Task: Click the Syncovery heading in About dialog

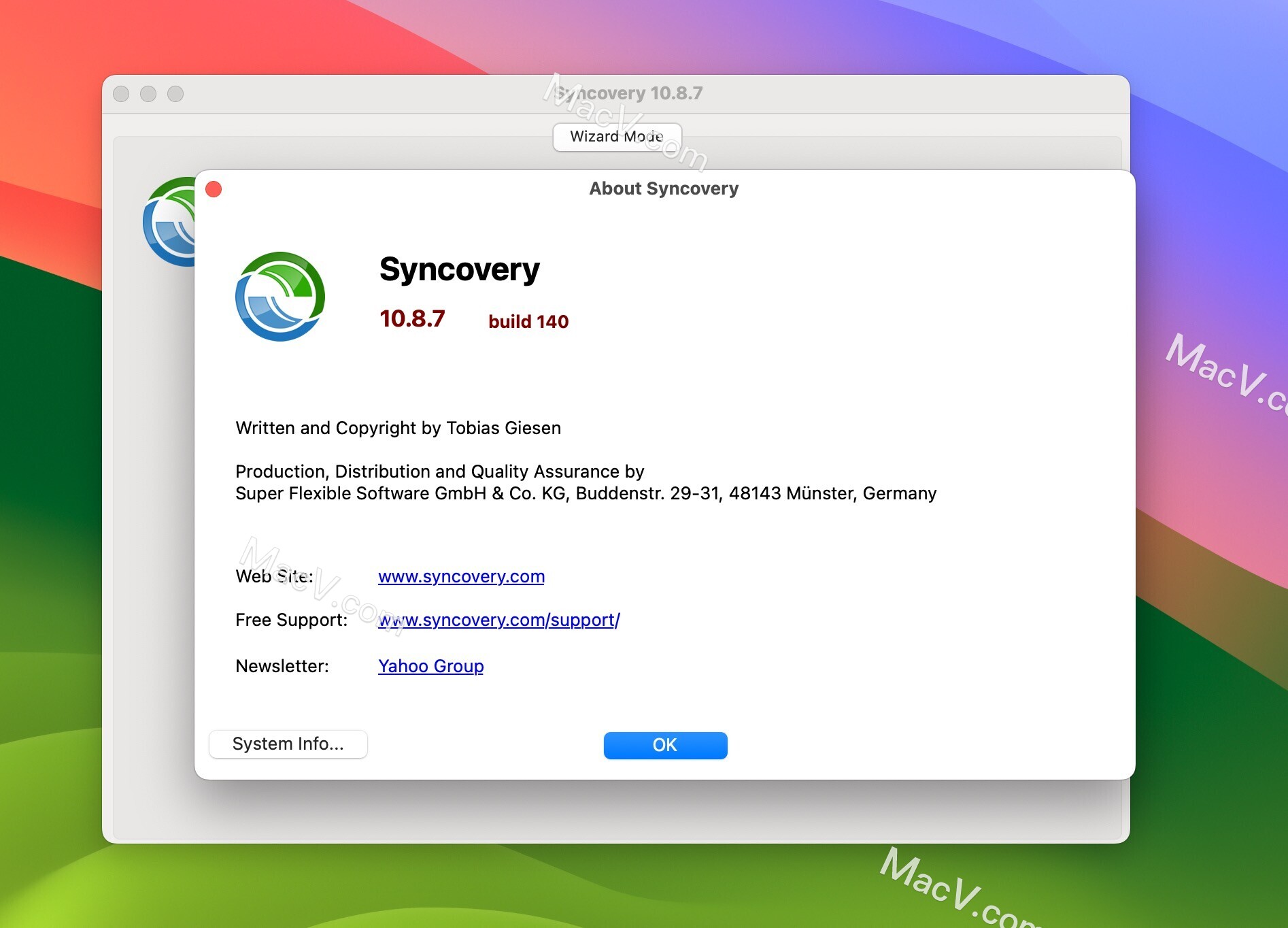Action: tap(459, 269)
